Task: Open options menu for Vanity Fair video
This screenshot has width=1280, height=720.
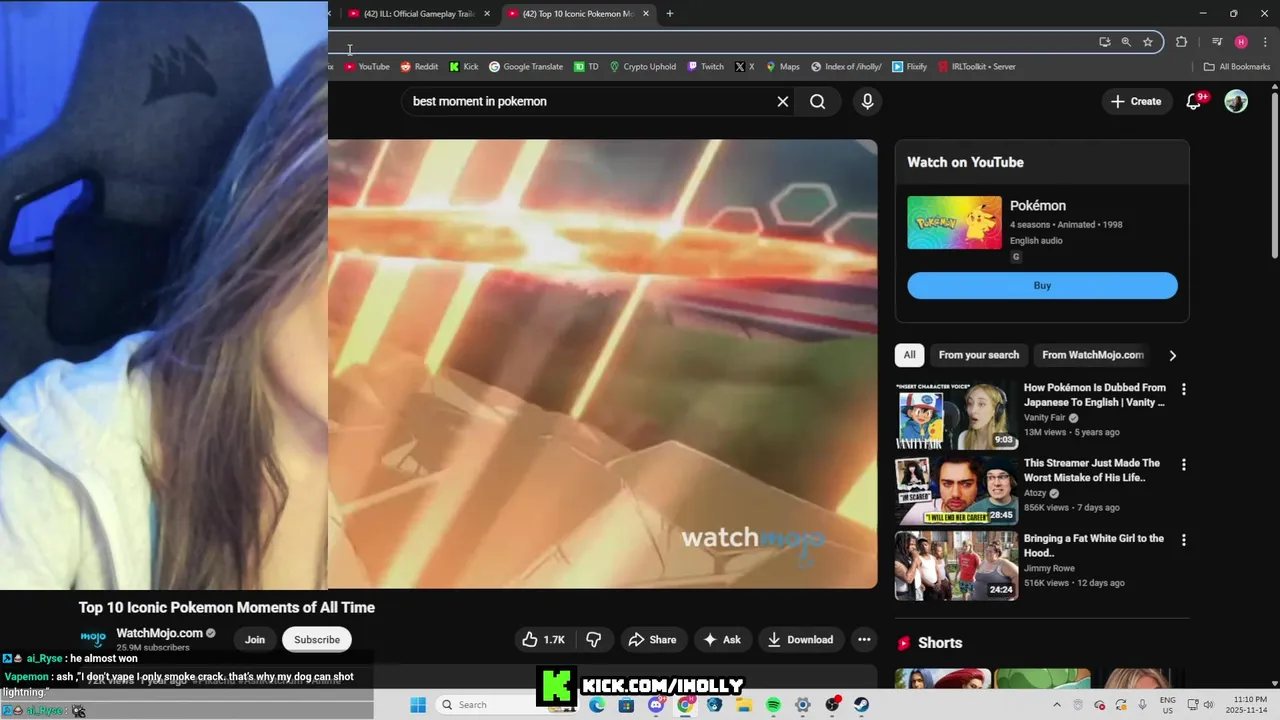Action: click(1184, 389)
